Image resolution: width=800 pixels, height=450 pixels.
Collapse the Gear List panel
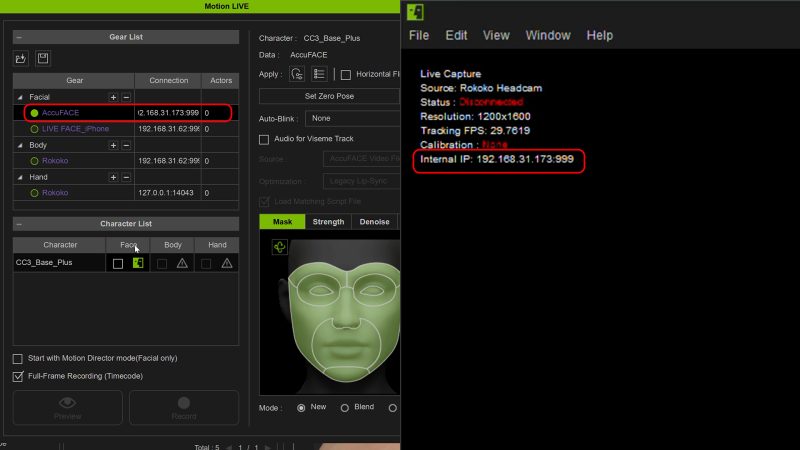(x=19, y=37)
